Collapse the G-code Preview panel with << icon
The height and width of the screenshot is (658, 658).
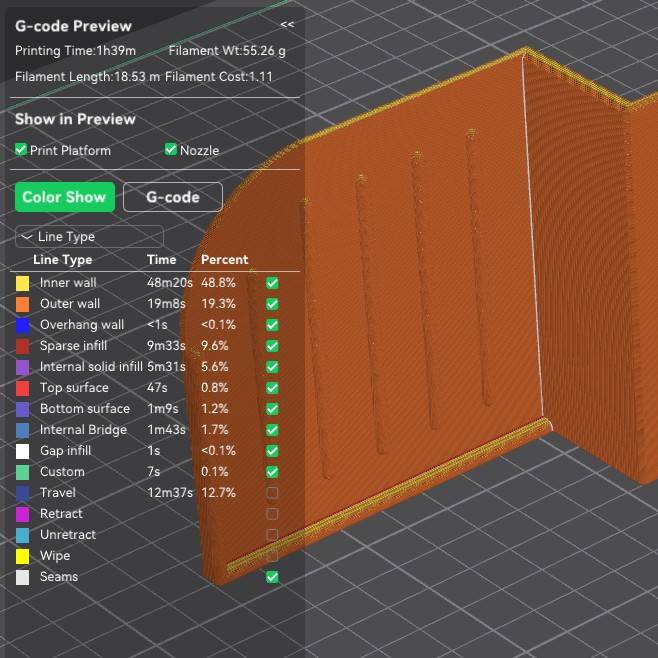[x=287, y=25]
